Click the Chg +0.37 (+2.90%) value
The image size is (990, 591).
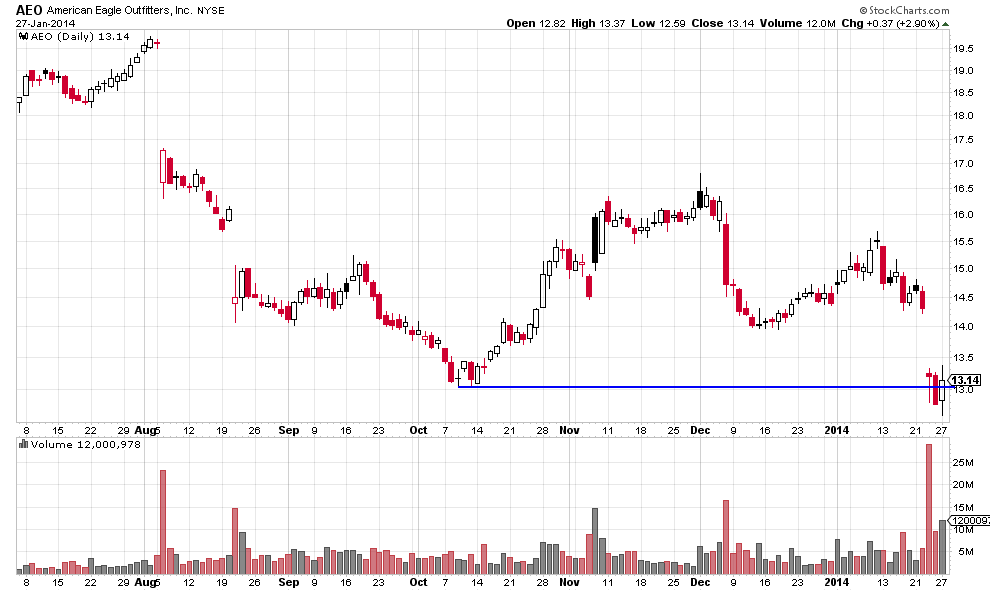(890, 23)
